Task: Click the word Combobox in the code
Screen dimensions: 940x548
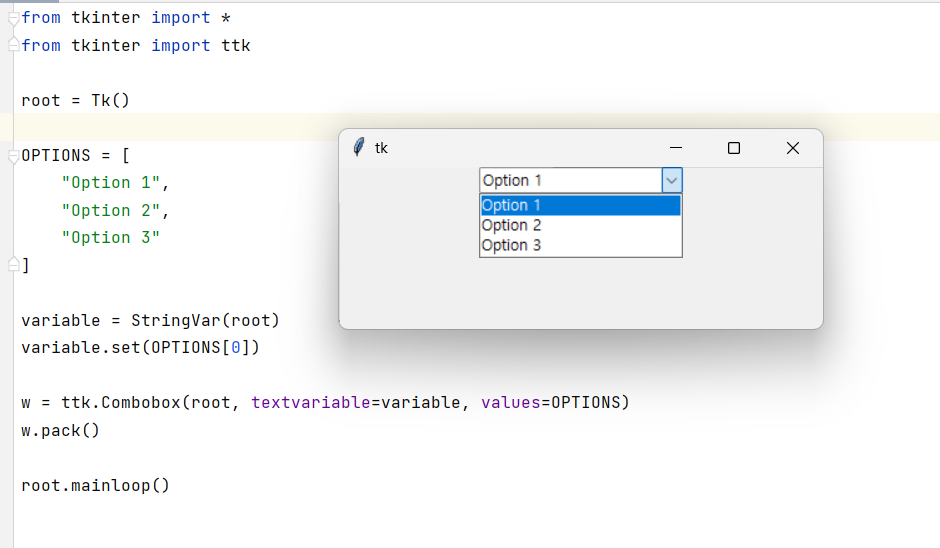Action: [x=141, y=402]
